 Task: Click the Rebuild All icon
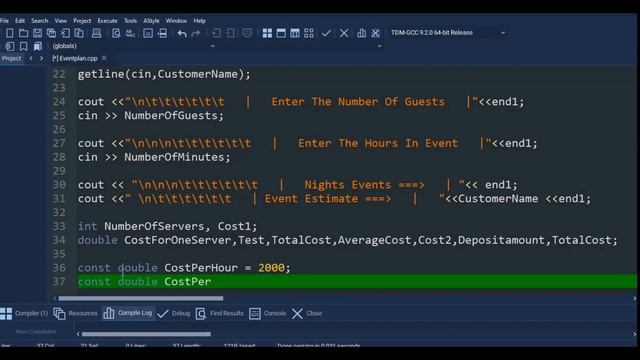tap(309, 33)
